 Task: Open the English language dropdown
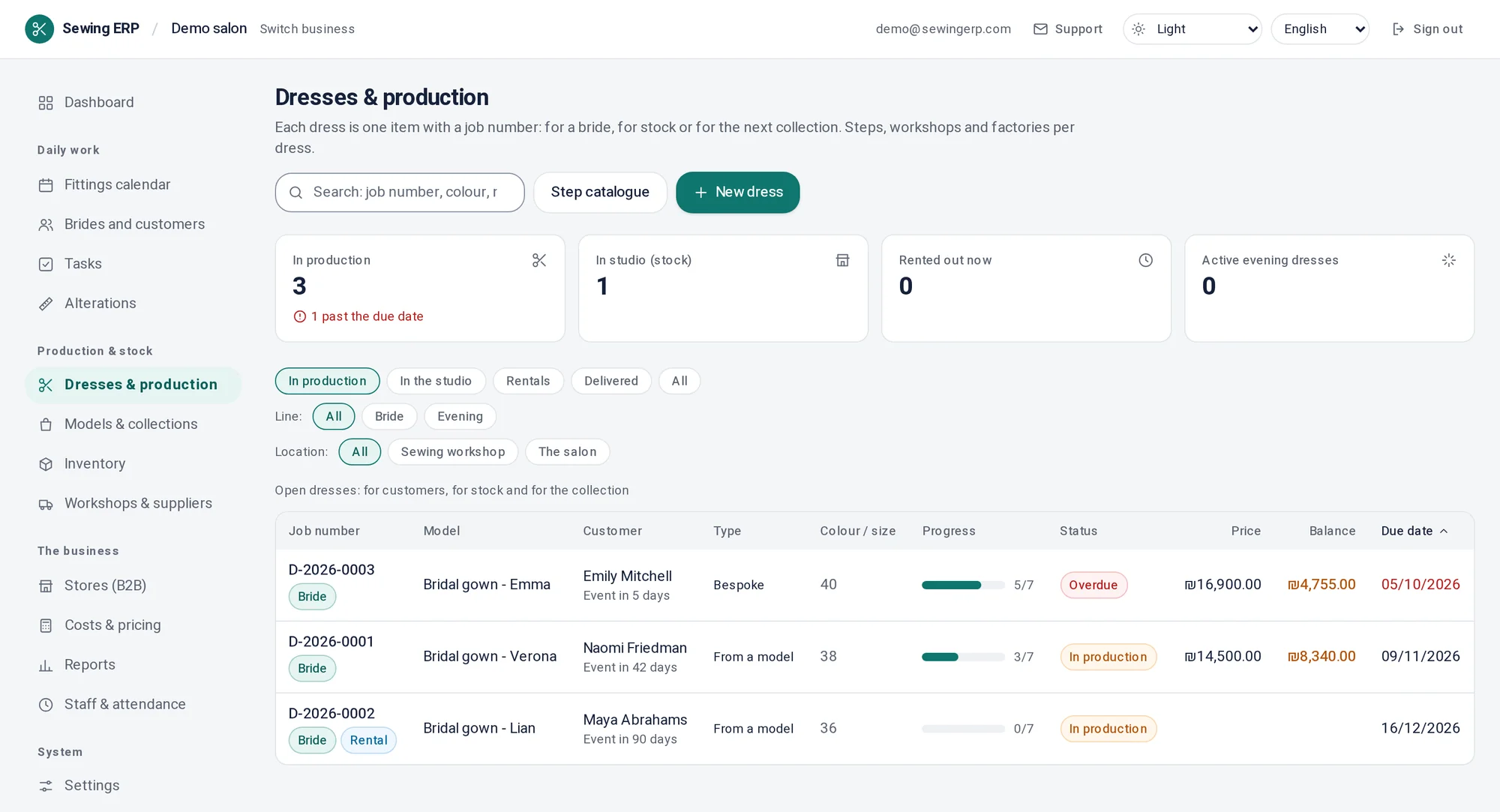click(1320, 29)
